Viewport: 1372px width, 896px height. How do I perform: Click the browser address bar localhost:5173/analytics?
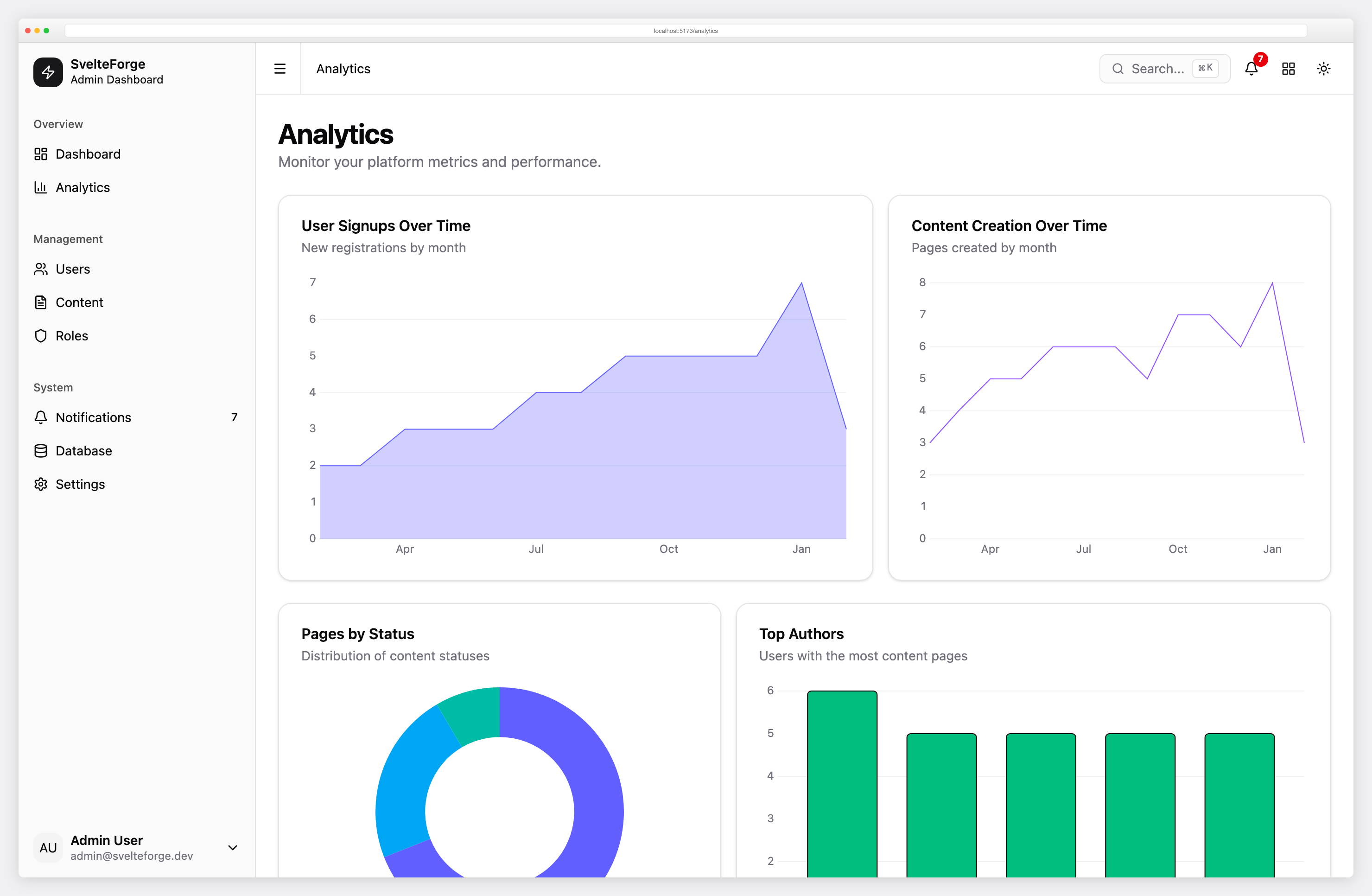pos(686,31)
